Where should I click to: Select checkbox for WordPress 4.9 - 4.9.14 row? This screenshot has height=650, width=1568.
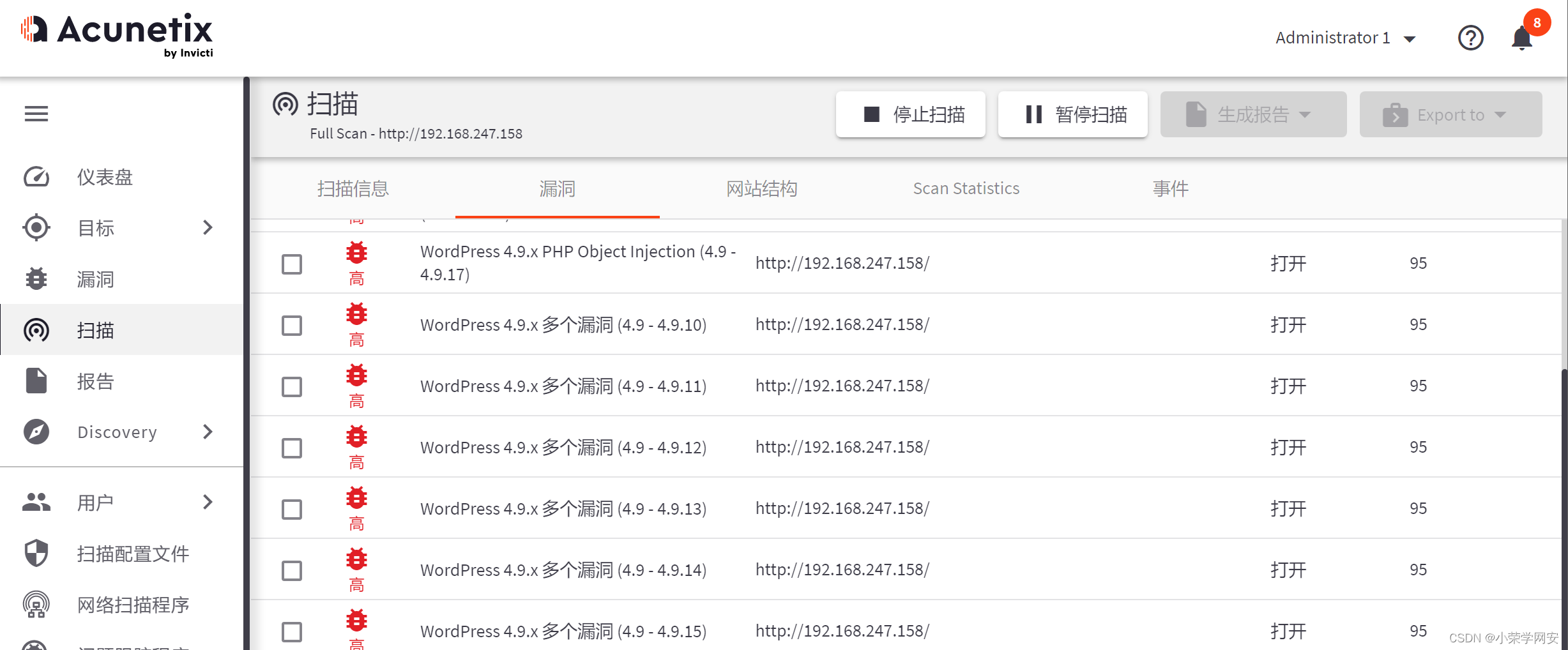click(292, 570)
